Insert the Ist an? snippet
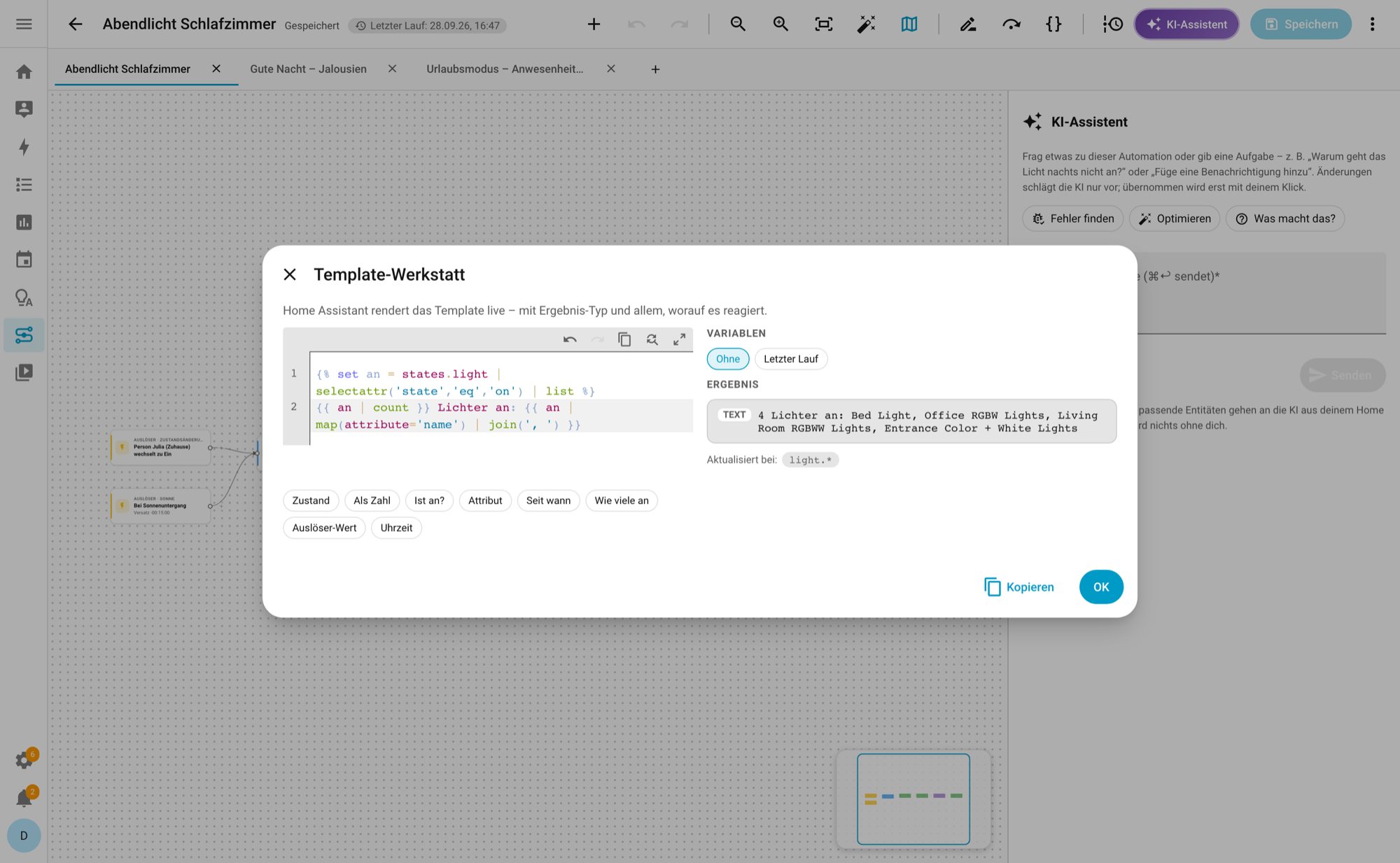Viewport: 1400px width, 863px height. 429,500
